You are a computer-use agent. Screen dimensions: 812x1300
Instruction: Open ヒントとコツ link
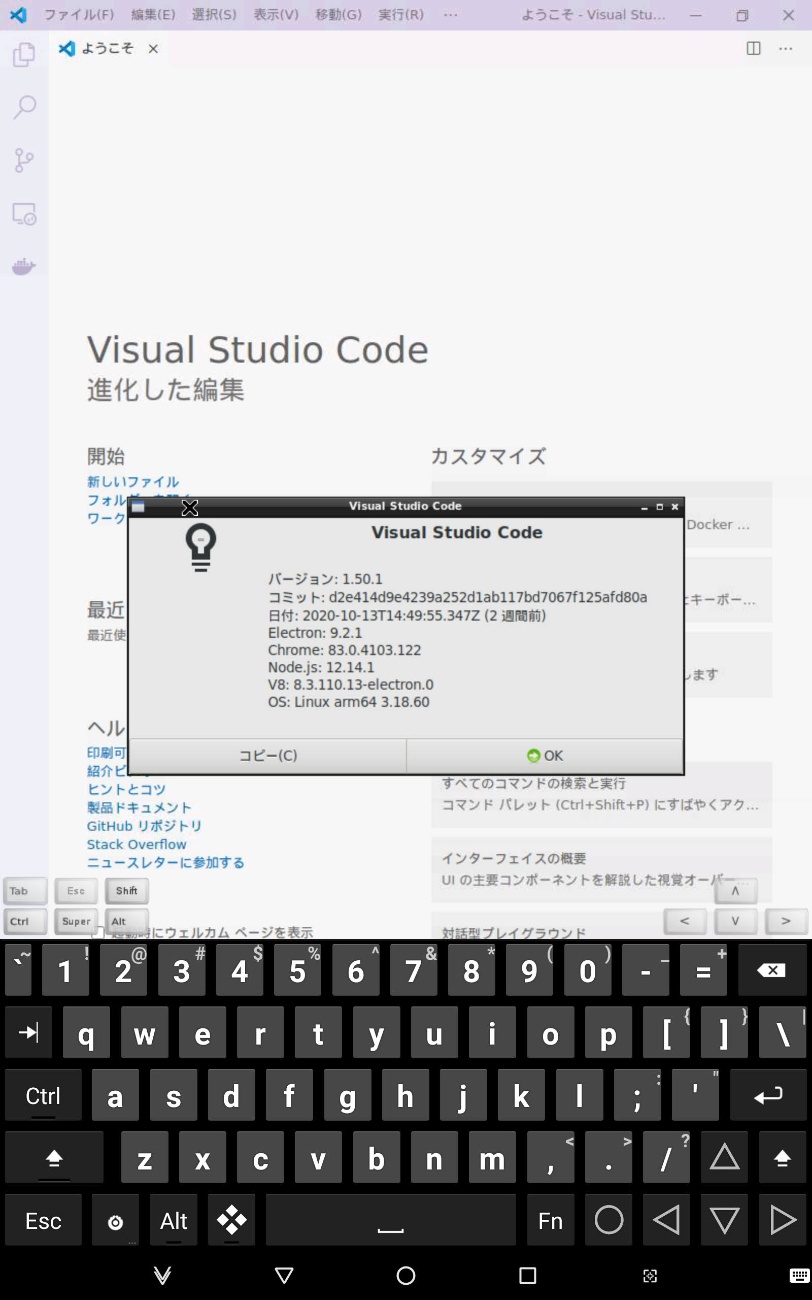coord(126,789)
